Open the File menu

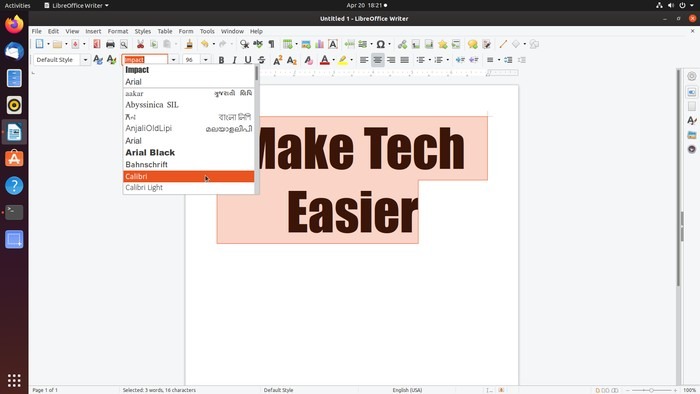37,31
